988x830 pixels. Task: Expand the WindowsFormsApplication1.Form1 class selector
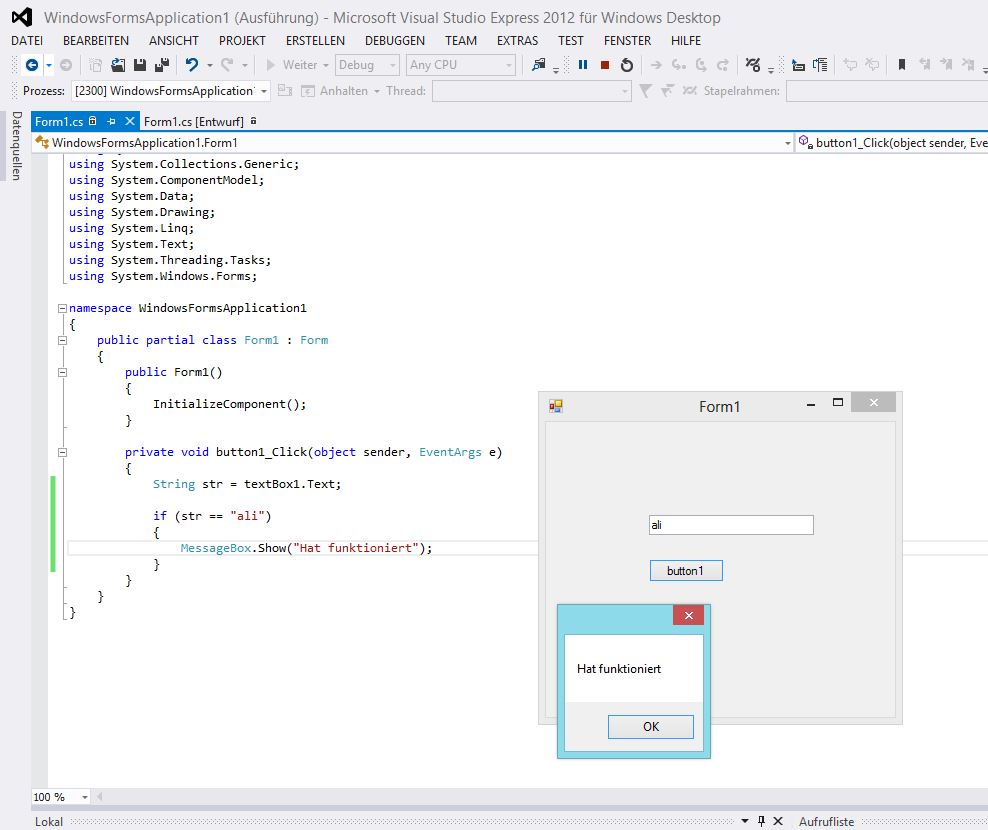787,143
